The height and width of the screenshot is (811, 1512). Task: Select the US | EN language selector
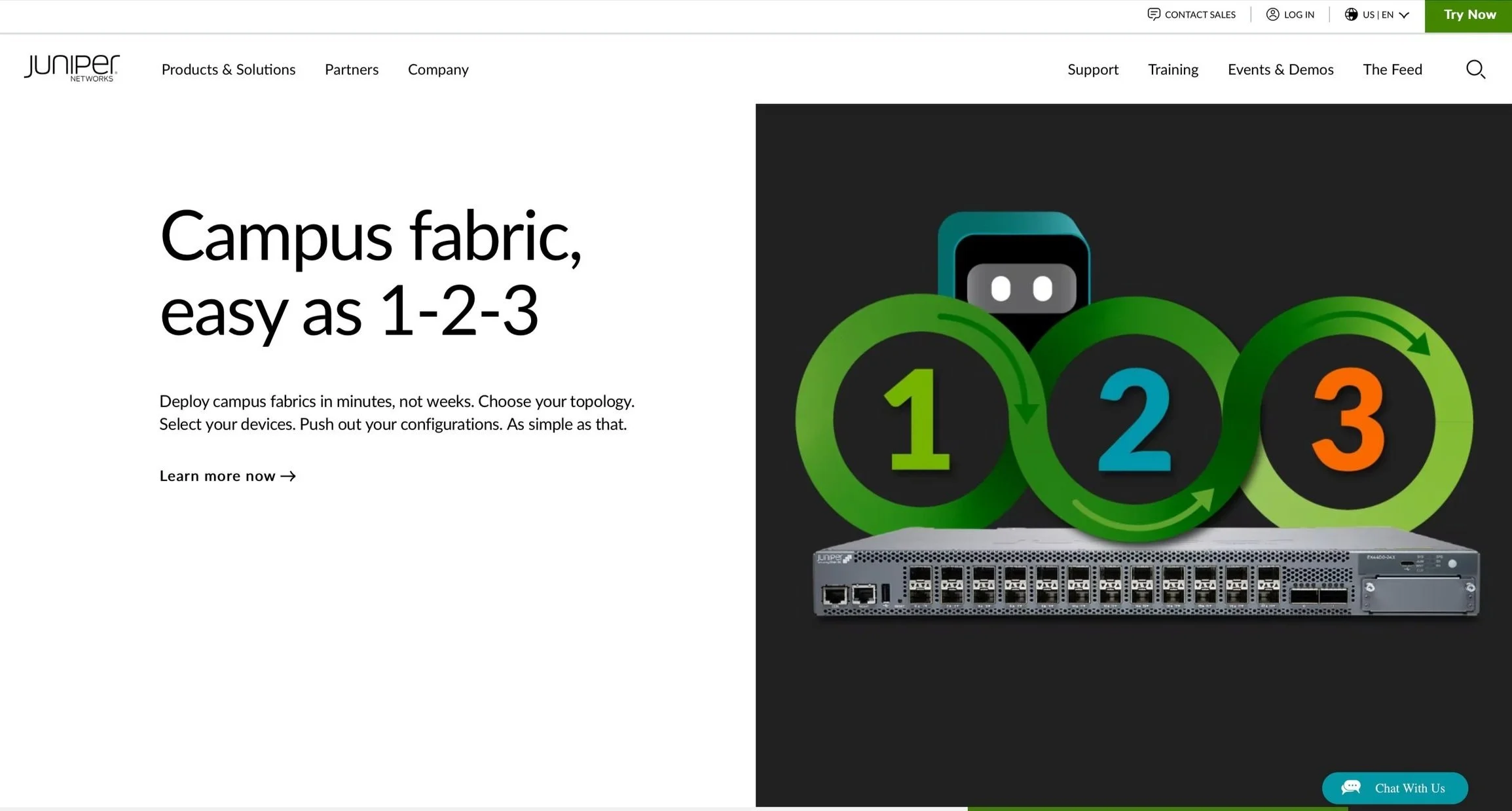tap(1377, 14)
